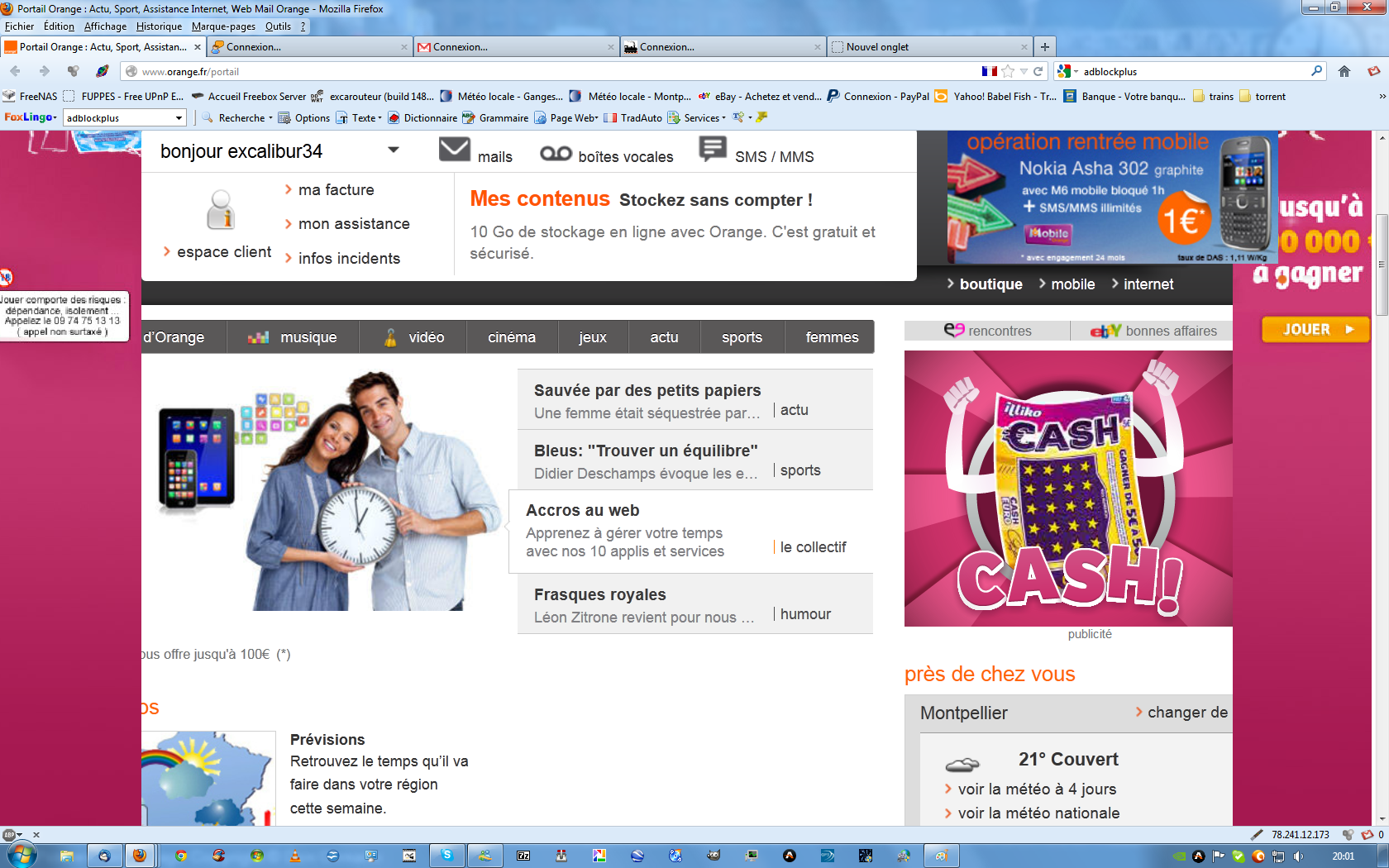Click the search magnifier in search bar
This screenshot has height=868, width=1389.
[x=1316, y=71]
